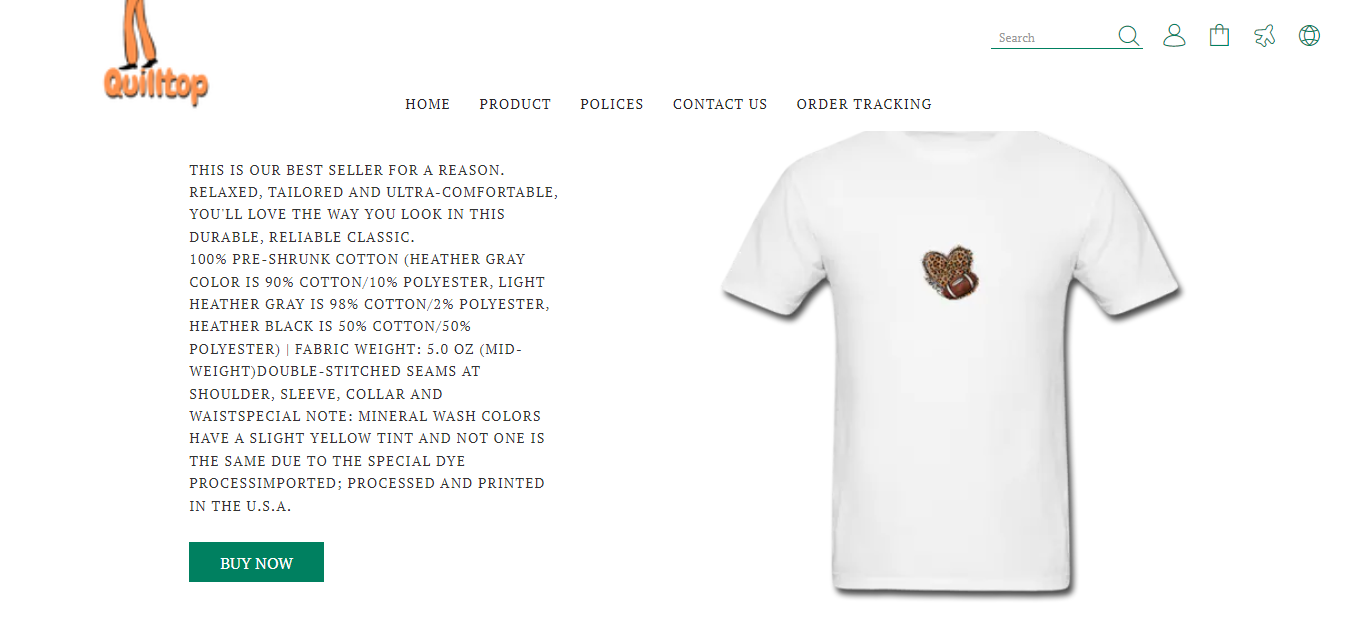Click the airplane icon in the header
The image size is (1366, 635).
tap(1265, 36)
